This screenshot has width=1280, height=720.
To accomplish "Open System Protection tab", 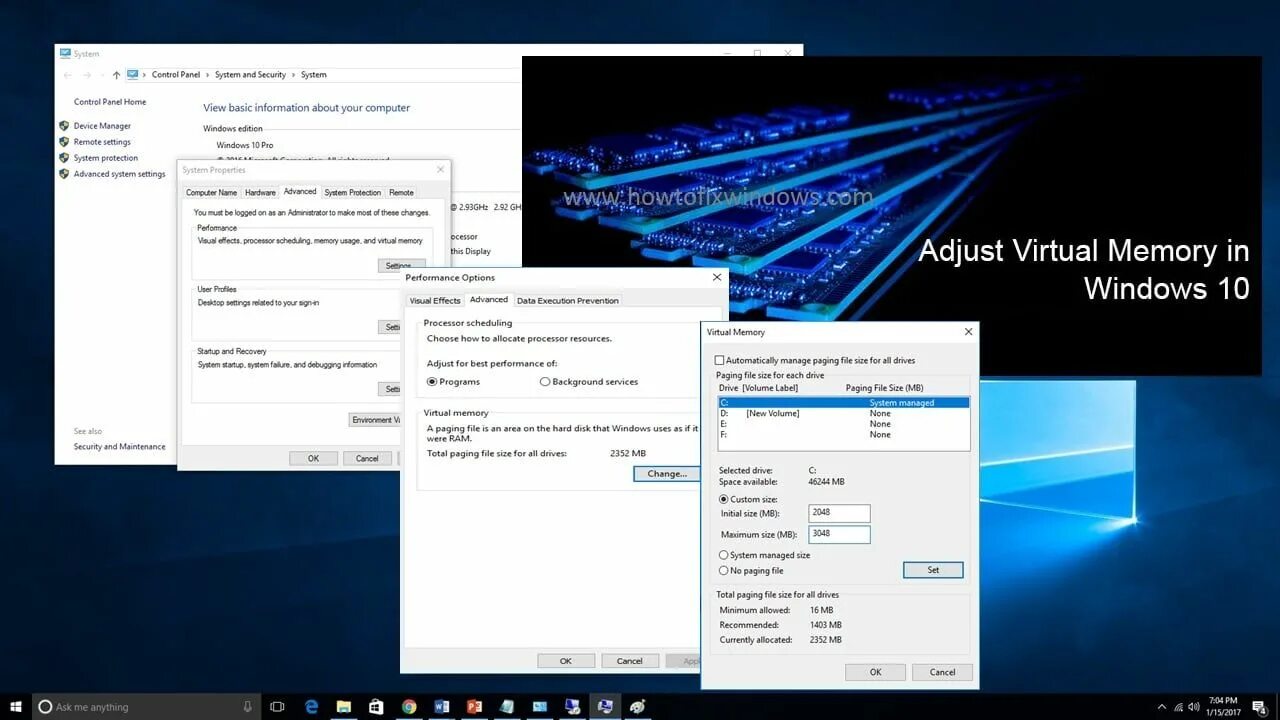I will coord(353,193).
